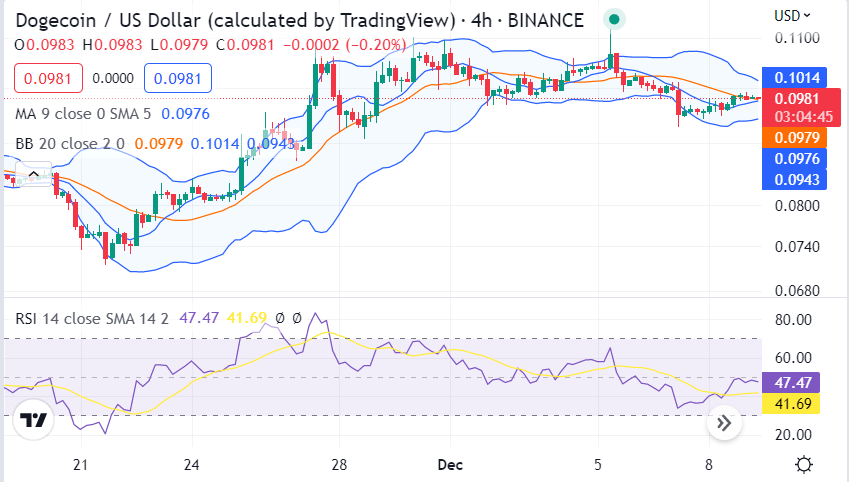Open chart settings gear icon
The height and width of the screenshot is (482, 849).
(804, 465)
